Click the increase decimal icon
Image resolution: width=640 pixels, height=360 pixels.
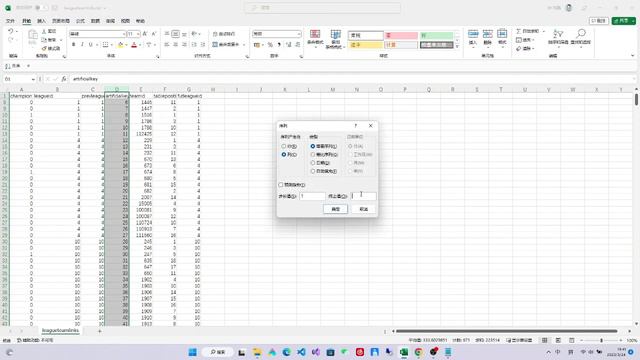[x=289, y=44]
